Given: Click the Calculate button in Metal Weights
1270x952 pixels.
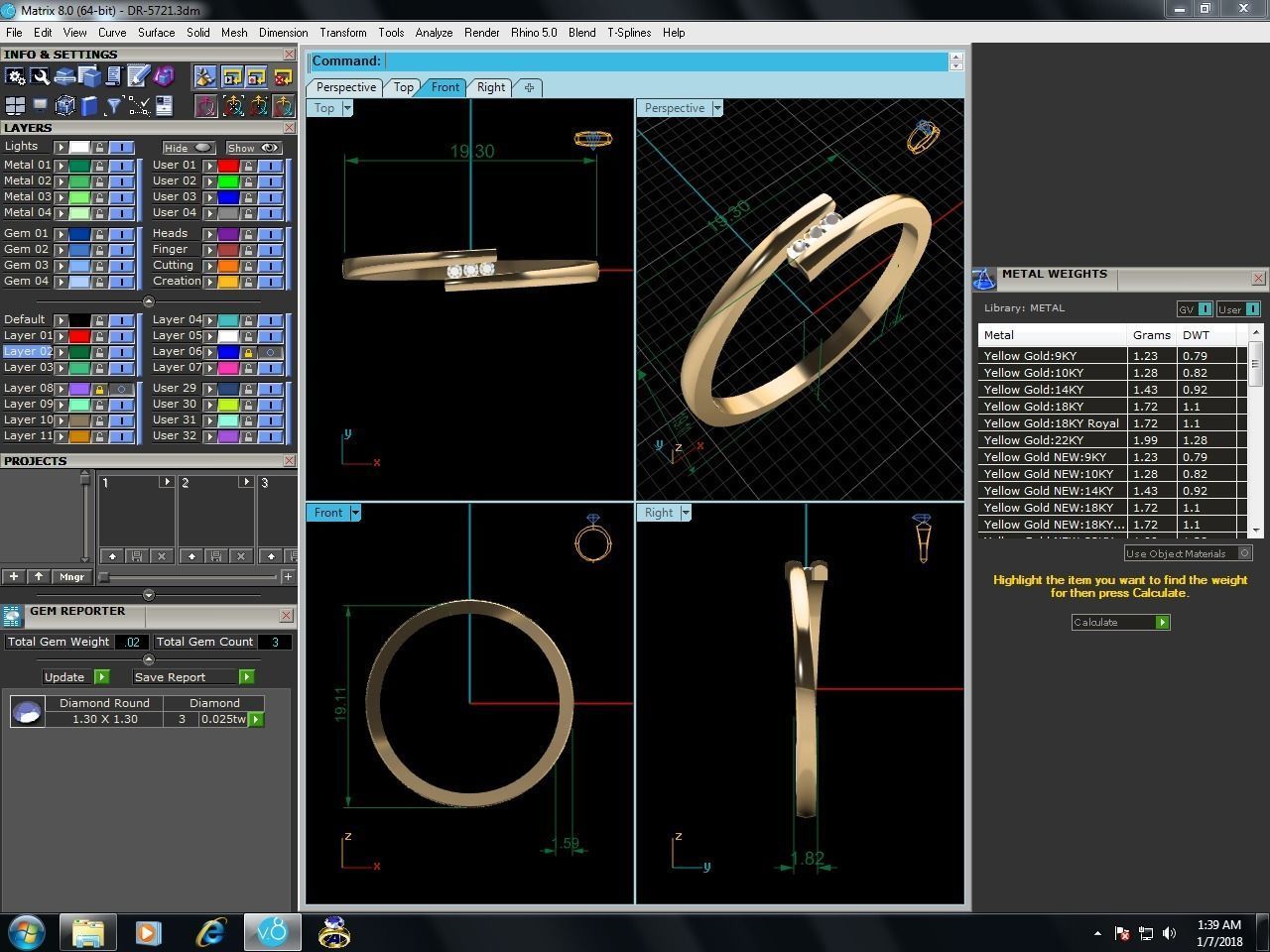Looking at the screenshot, I should (1121, 622).
